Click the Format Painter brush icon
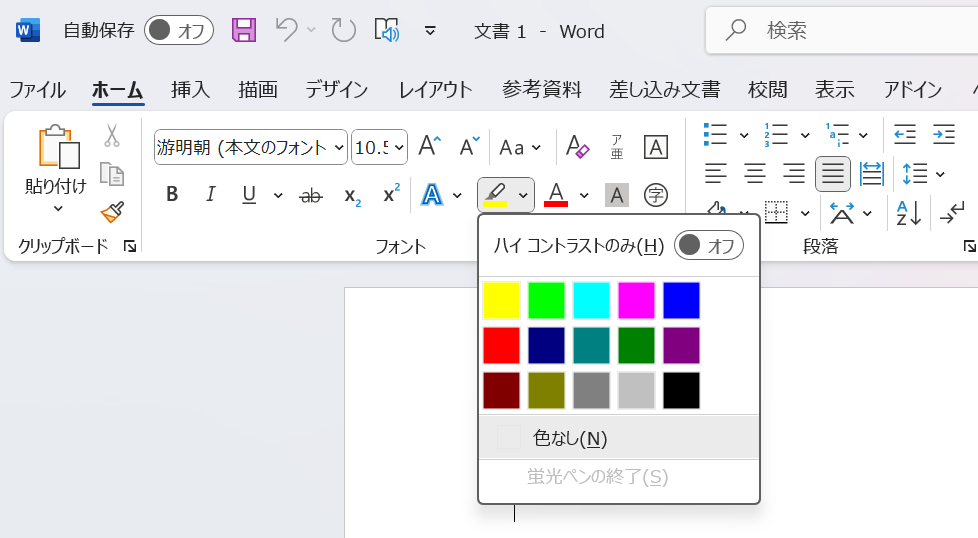 click(112, 212)
